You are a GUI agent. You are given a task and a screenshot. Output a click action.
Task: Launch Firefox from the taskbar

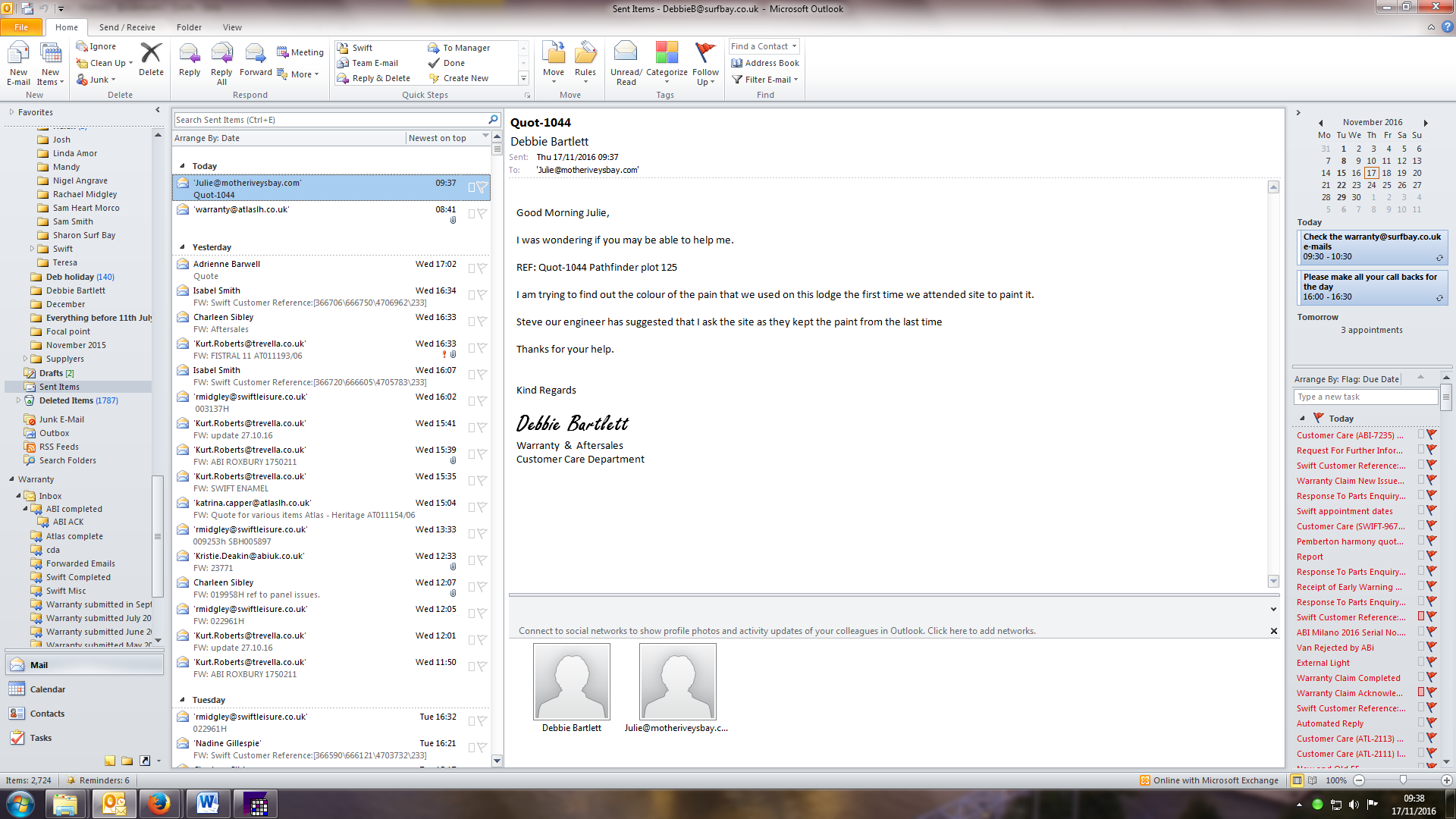pos(159,803)
